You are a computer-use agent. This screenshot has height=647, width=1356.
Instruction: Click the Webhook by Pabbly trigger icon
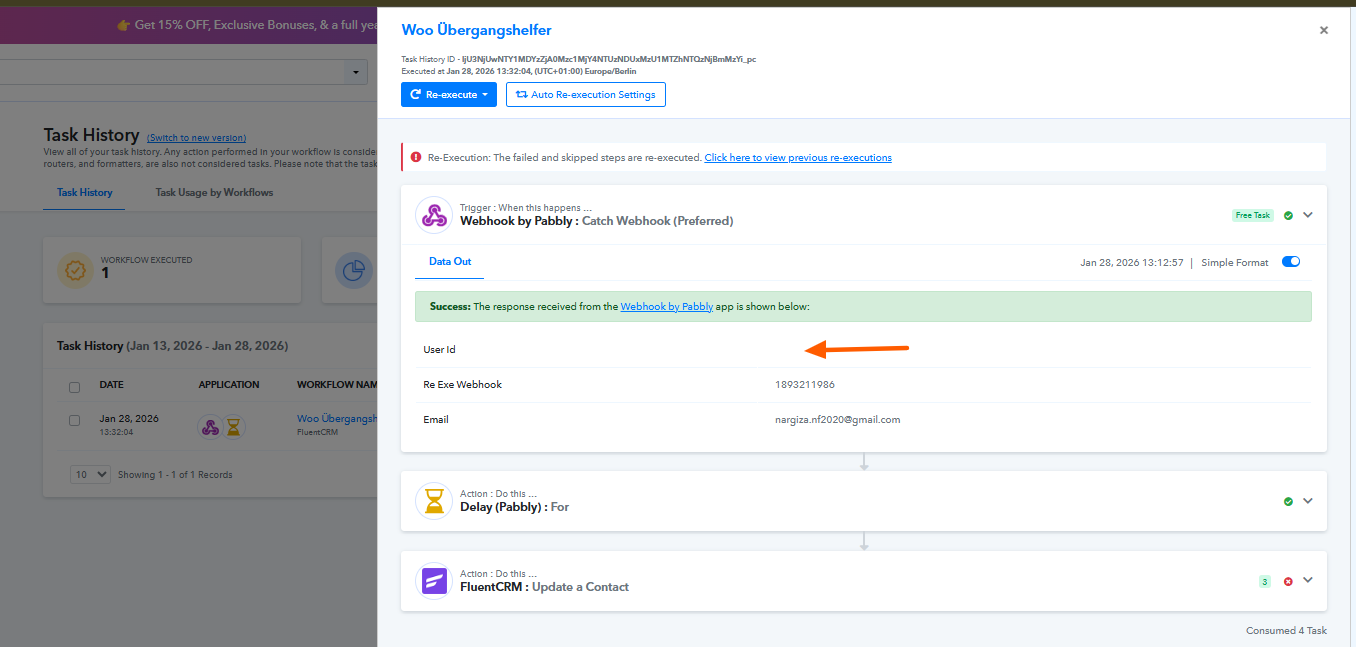click(x=434, y=215)
